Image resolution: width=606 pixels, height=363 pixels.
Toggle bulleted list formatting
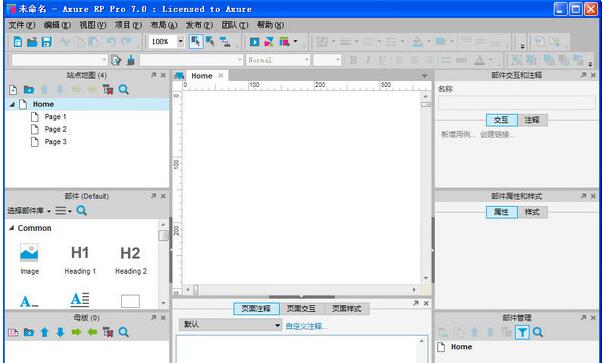tap(446, 60)
